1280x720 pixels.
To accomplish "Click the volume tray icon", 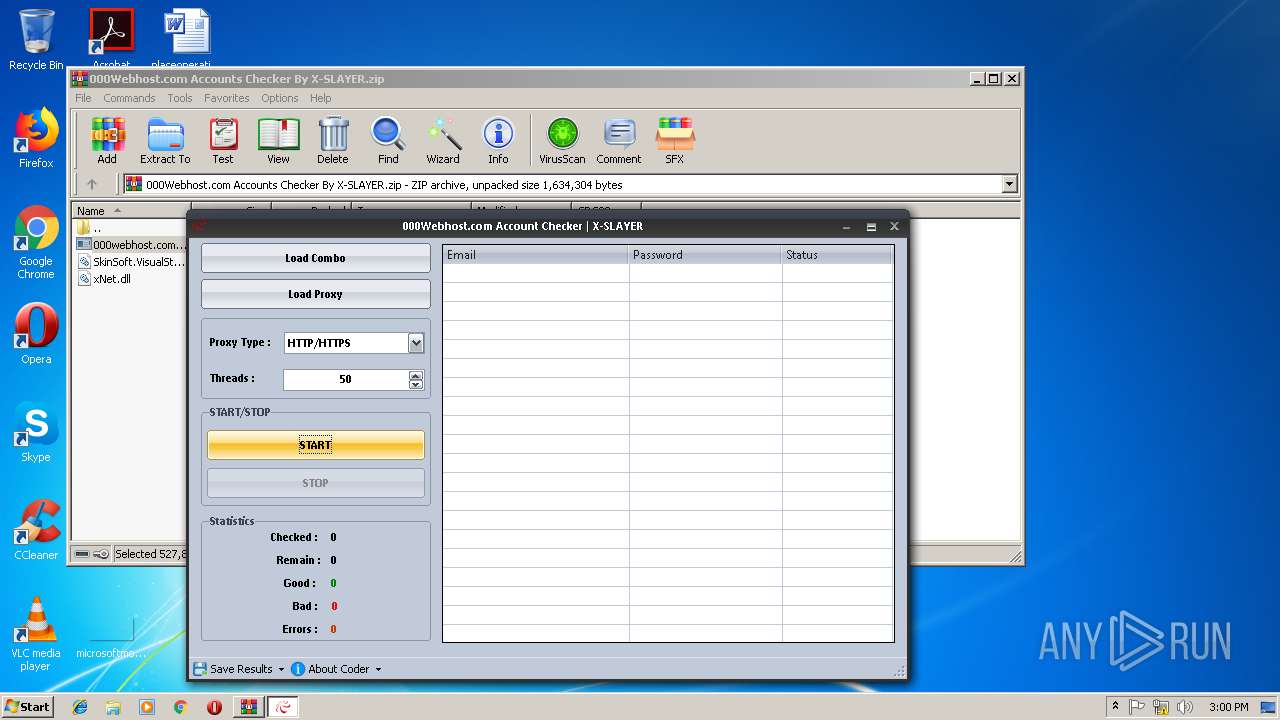I will [x=1185, y=707].
